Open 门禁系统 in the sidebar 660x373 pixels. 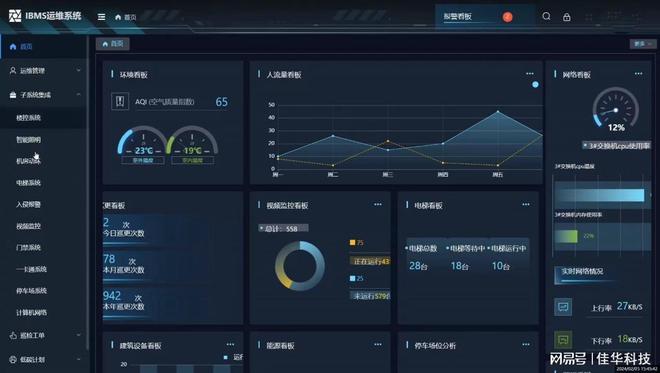29,248
